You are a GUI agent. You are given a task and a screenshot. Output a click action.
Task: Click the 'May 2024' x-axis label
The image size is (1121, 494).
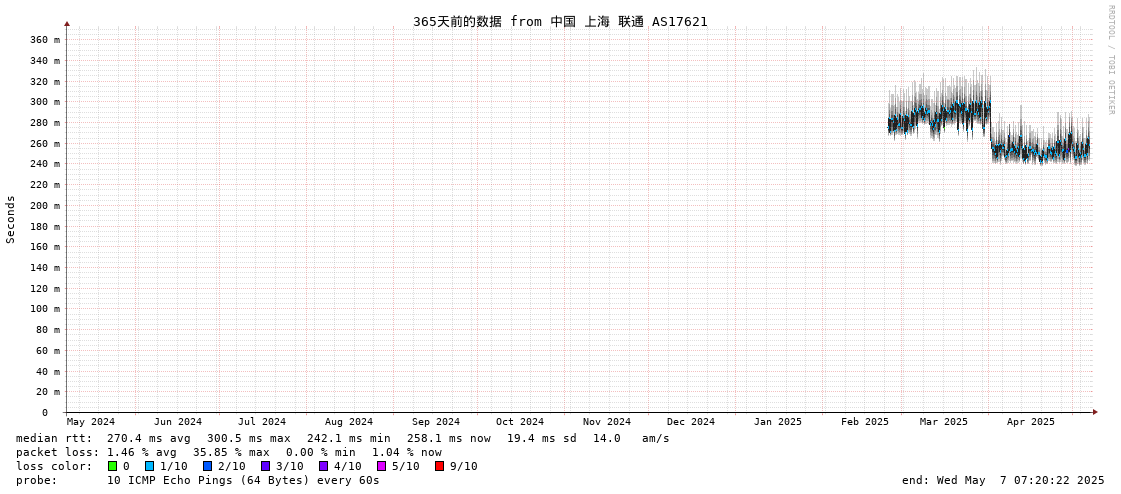[91, 422]
